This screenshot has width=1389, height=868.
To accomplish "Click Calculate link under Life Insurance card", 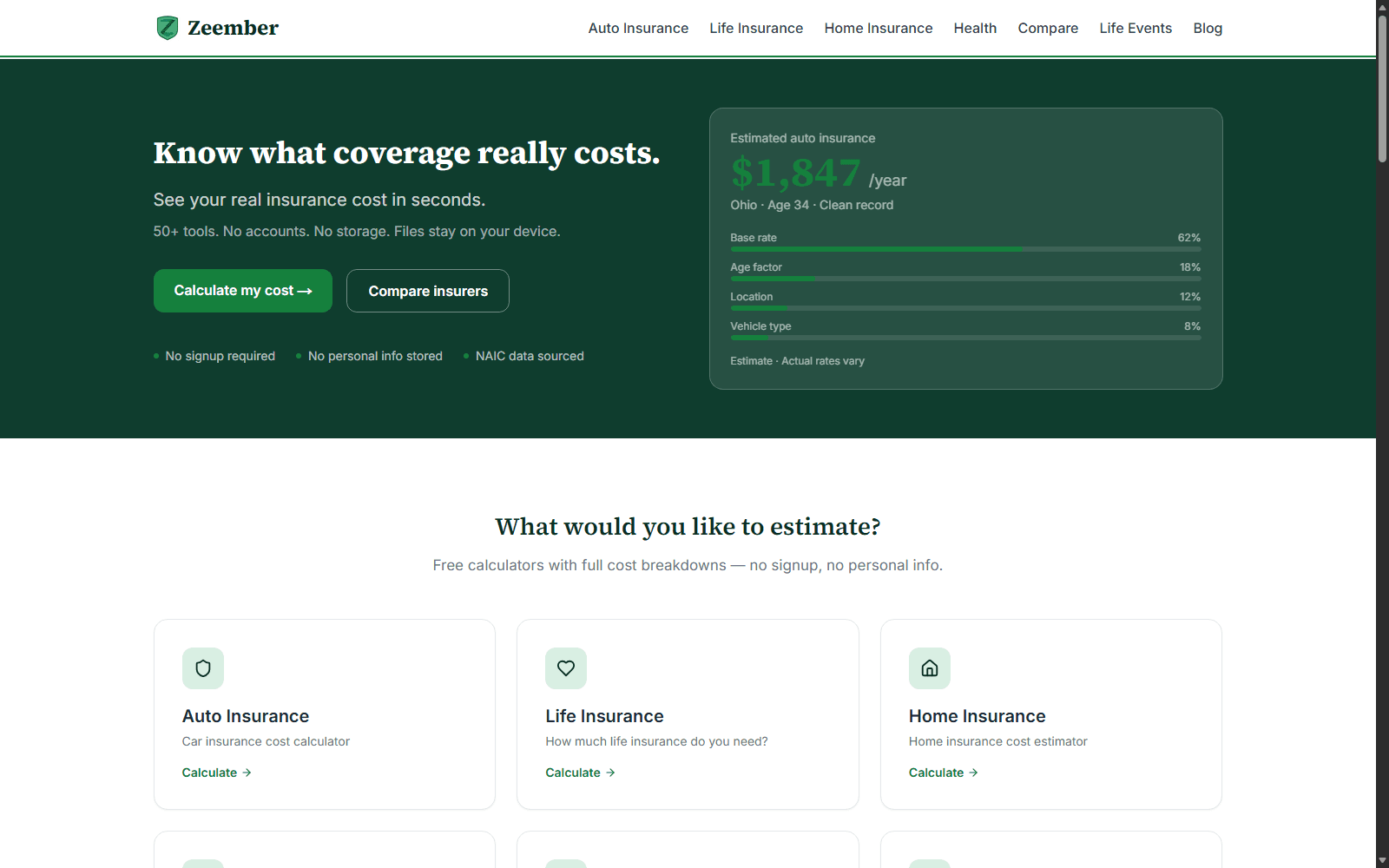I will [x=580, y=773].
